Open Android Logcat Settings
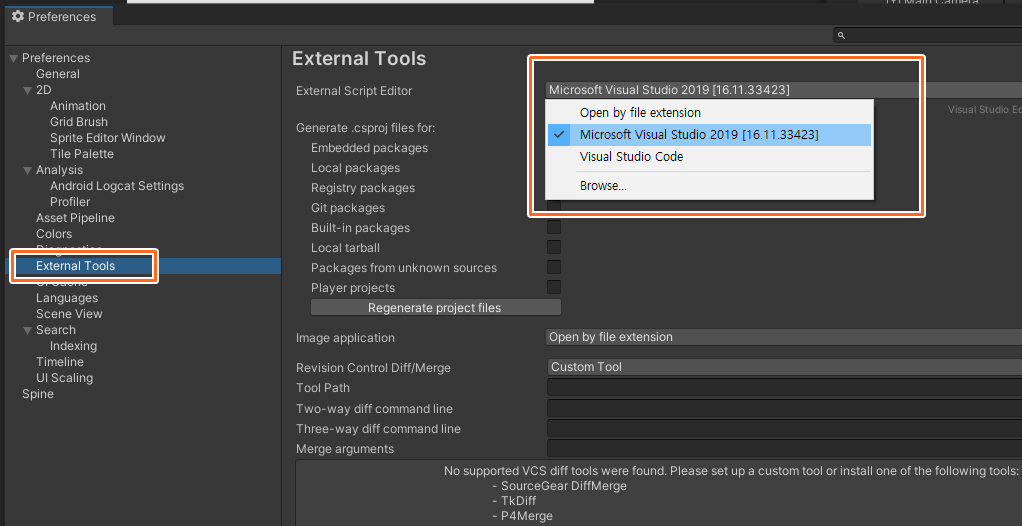This screenshot has height=526, width=1022. [x=117, y=186]
